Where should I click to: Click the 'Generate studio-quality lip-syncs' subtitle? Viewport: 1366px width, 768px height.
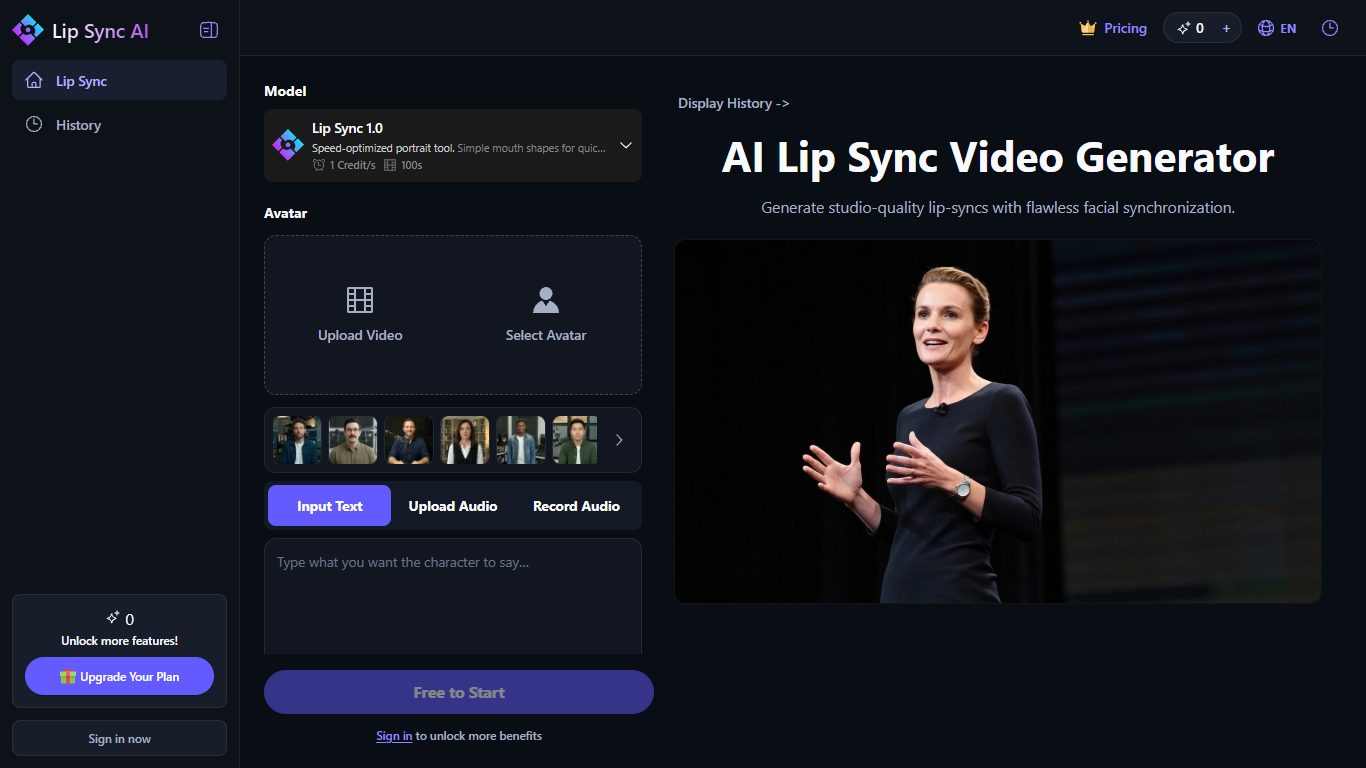998,208
